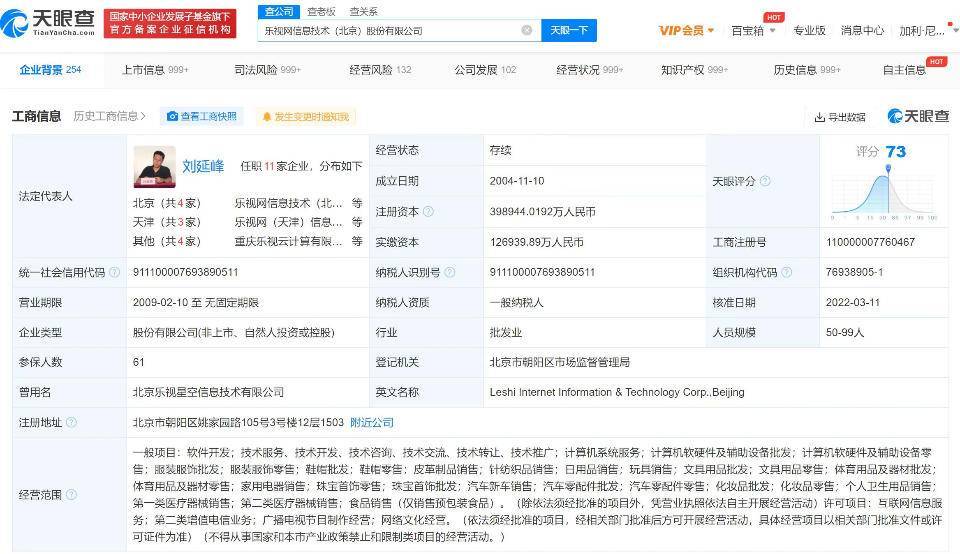This screenshot has height=554, width=960.
Task: Click 等 after the 其他 company row
Action: (357, 241)
